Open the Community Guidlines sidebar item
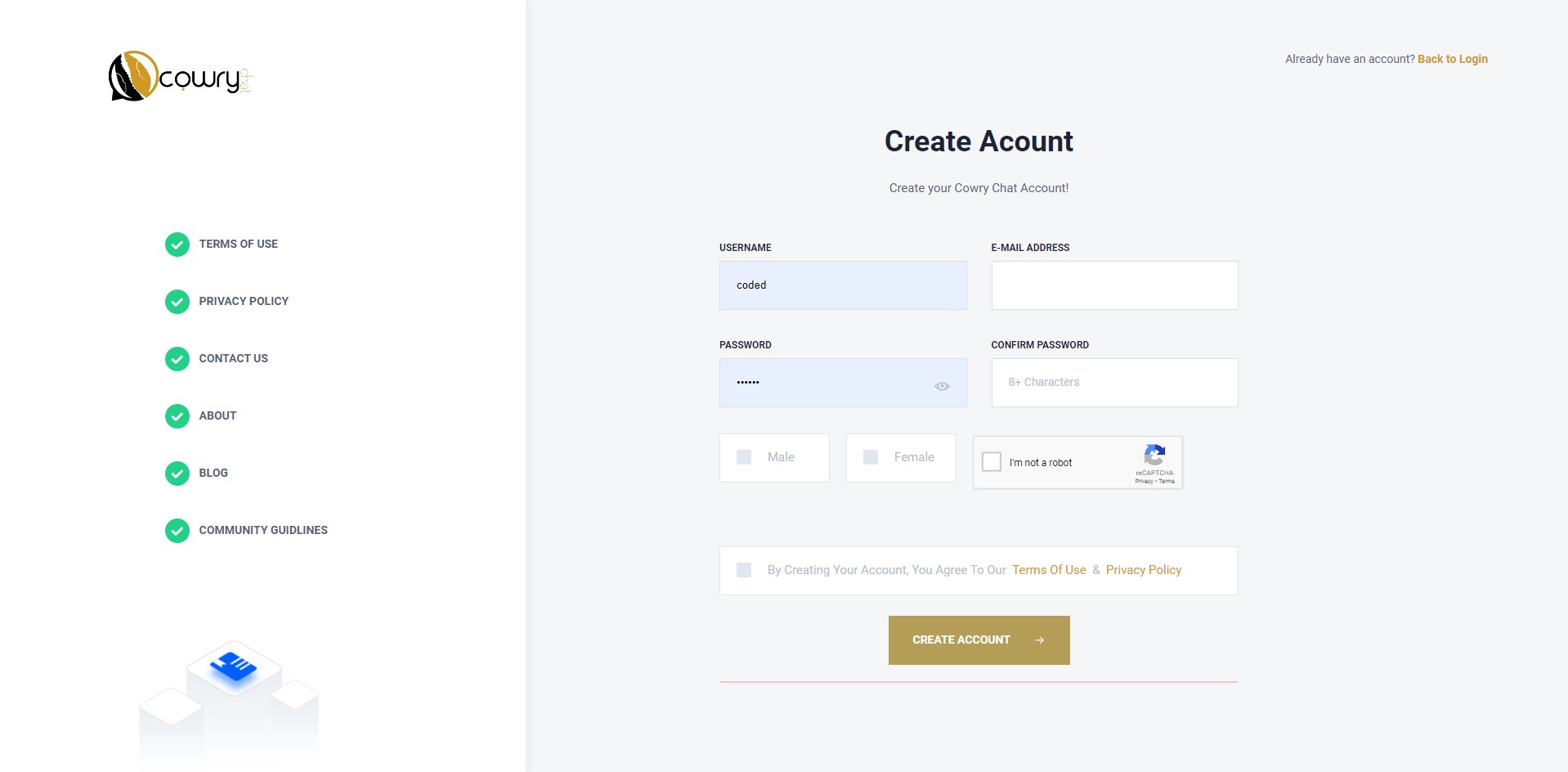The image size is (1568, 772). click(263, 531)
